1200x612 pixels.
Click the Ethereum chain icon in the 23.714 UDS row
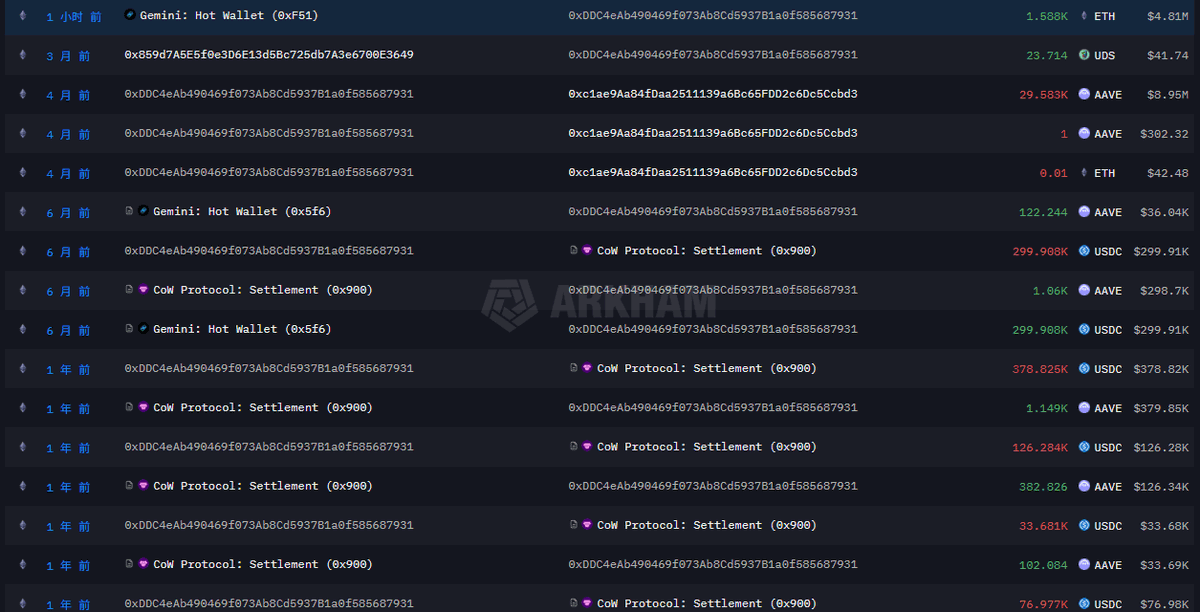click(25, 55)
